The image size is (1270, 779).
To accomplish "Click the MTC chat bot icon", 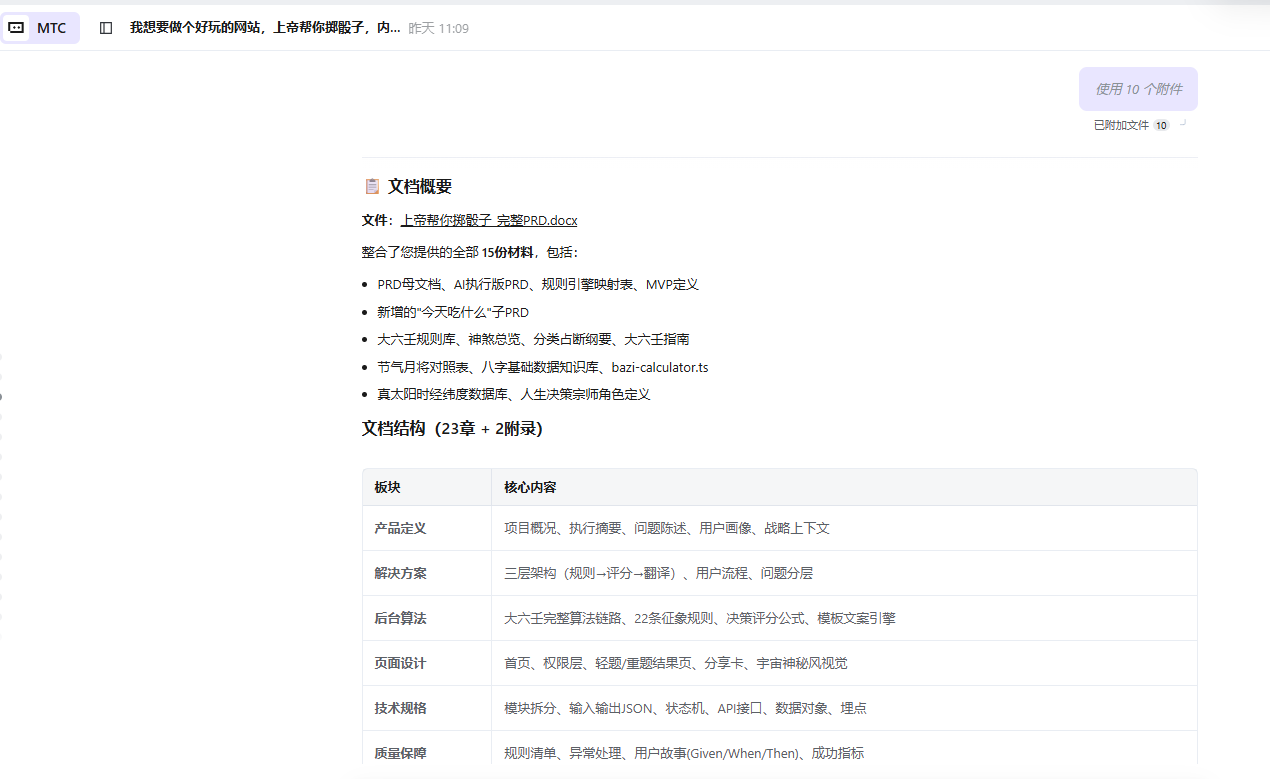I will tap(16, 28).
